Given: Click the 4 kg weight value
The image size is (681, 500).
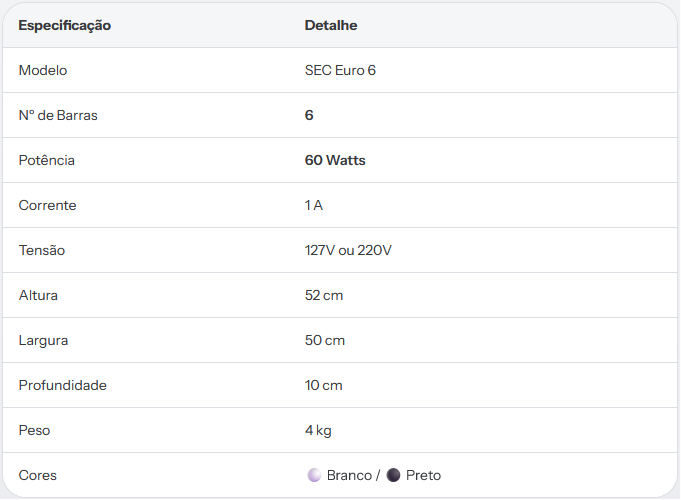Looking at the screenshot, I should (318, 430).
